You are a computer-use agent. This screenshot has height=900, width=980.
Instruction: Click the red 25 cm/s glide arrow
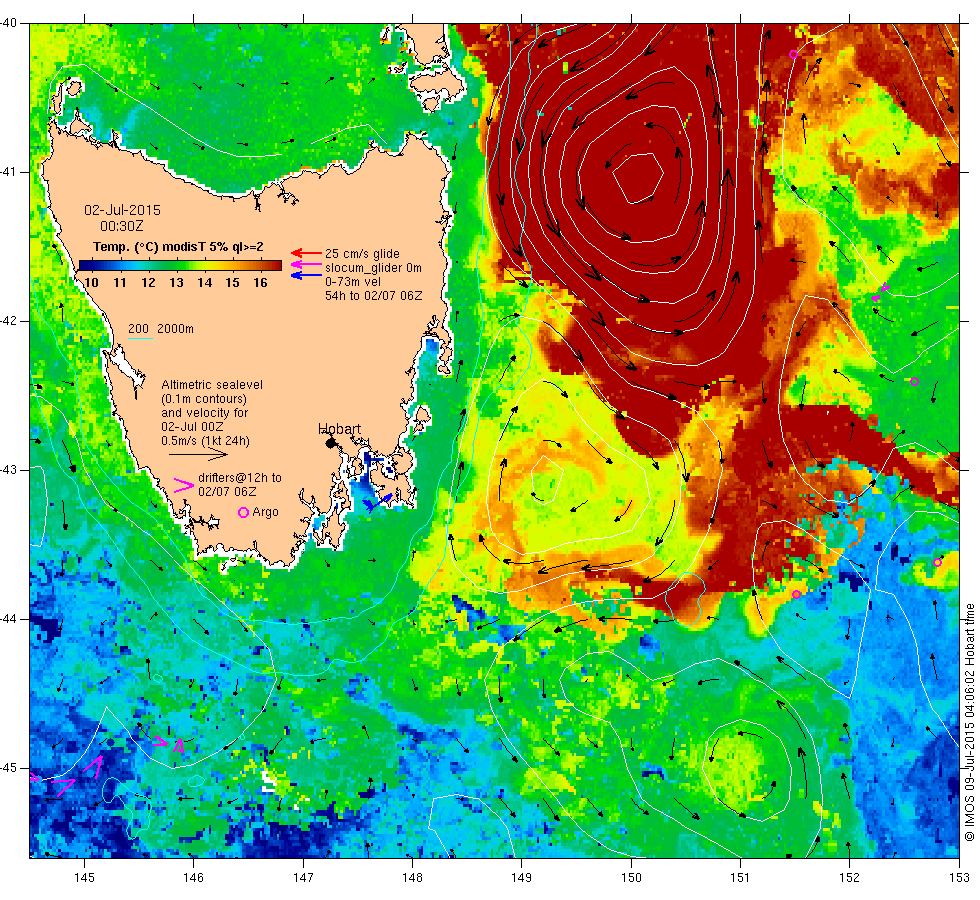coord(306,253)
